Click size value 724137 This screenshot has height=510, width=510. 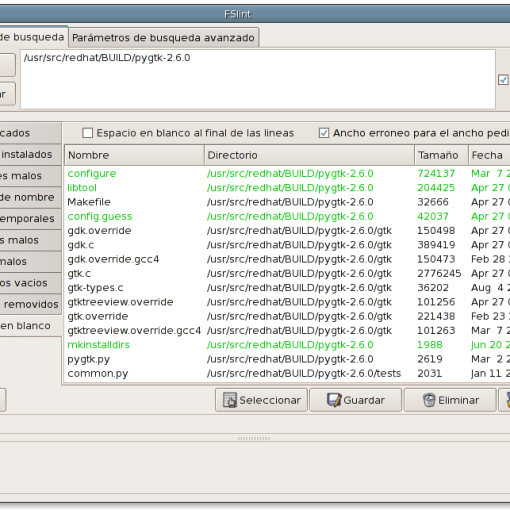point(436,173)
